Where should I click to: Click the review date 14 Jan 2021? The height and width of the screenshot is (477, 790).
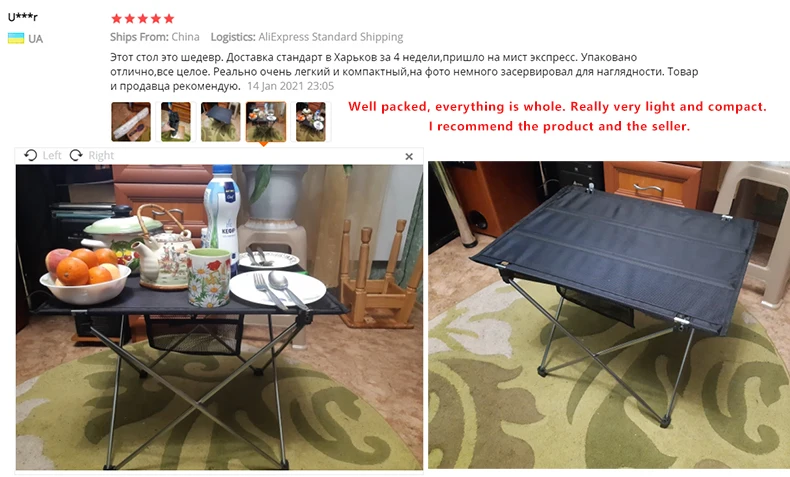290,86
